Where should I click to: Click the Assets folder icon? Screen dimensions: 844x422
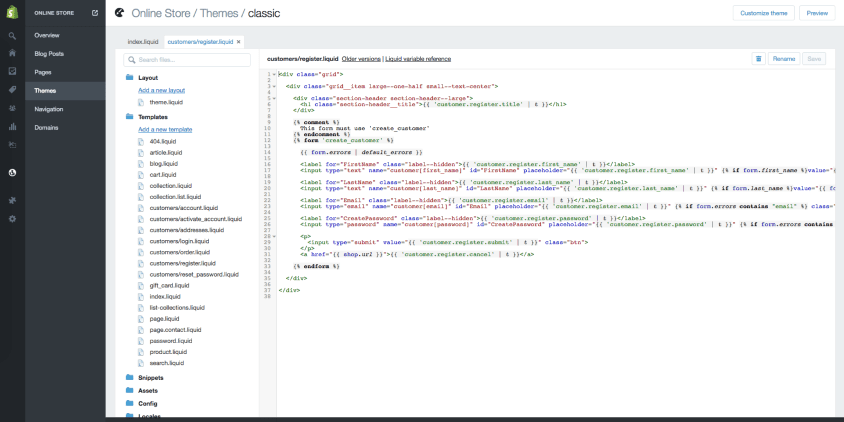(129, 390)
